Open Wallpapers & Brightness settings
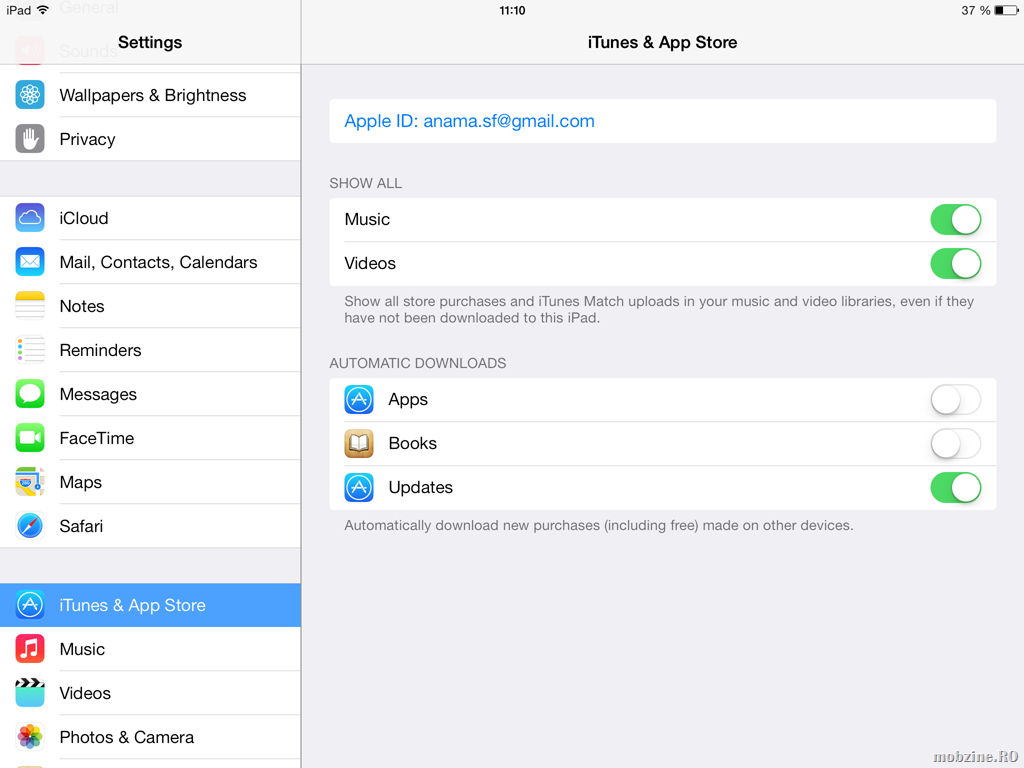This screenshot has height=768, width=1024. (150, 95)
